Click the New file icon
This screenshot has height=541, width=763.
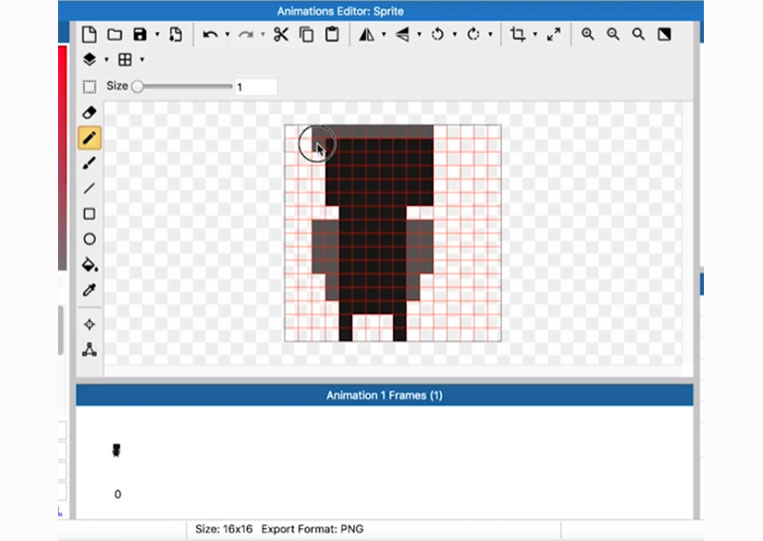tap(89, 35)
